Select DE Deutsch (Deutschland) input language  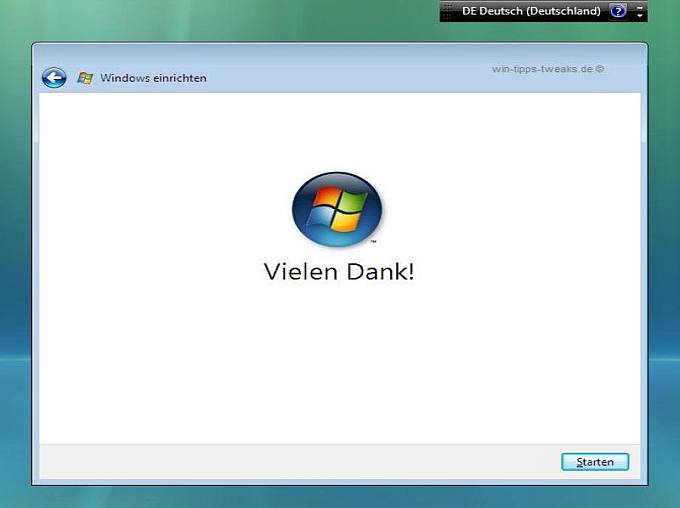[531, 11]
